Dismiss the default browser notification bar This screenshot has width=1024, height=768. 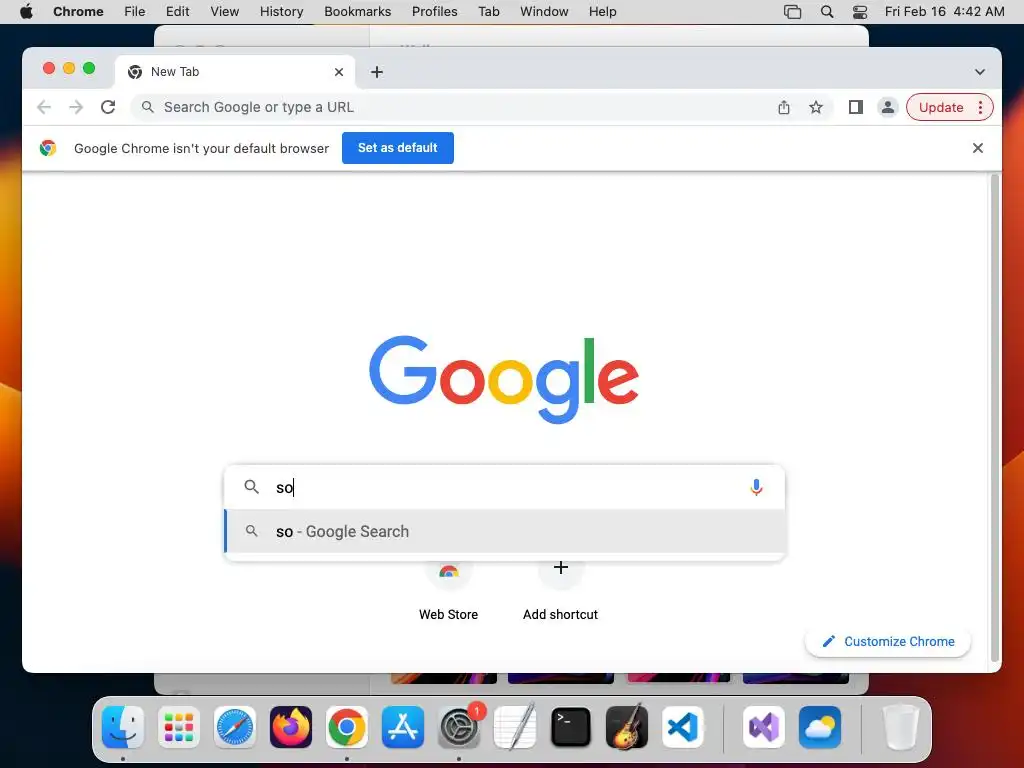[978, 148]
